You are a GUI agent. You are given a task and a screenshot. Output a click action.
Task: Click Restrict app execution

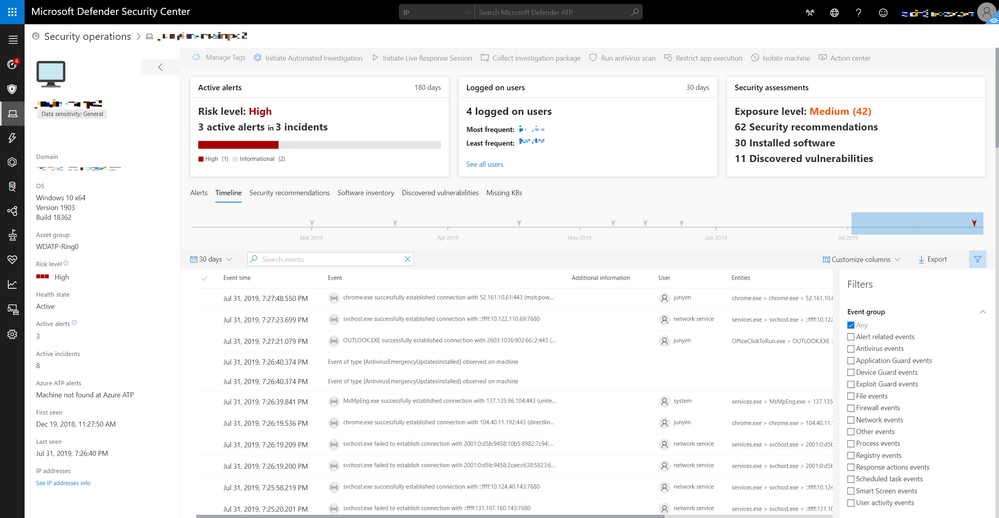[703, 58]
